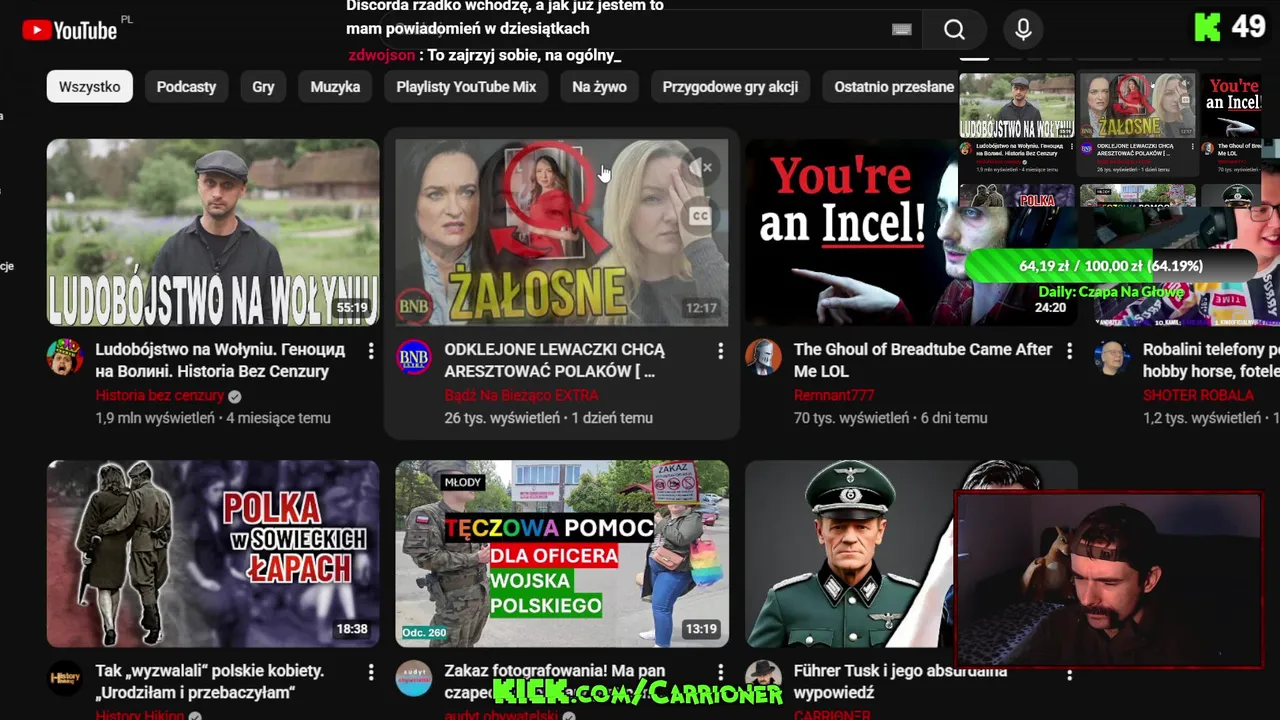The width and height of the screenshot is (1280, 720).
Task: Start voice search with the microphone icon
Action: (1023, 30)
